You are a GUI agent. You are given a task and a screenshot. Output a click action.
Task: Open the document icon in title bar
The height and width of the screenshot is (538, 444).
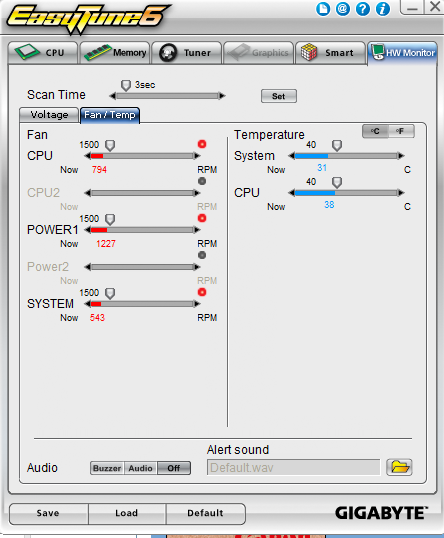323,9
